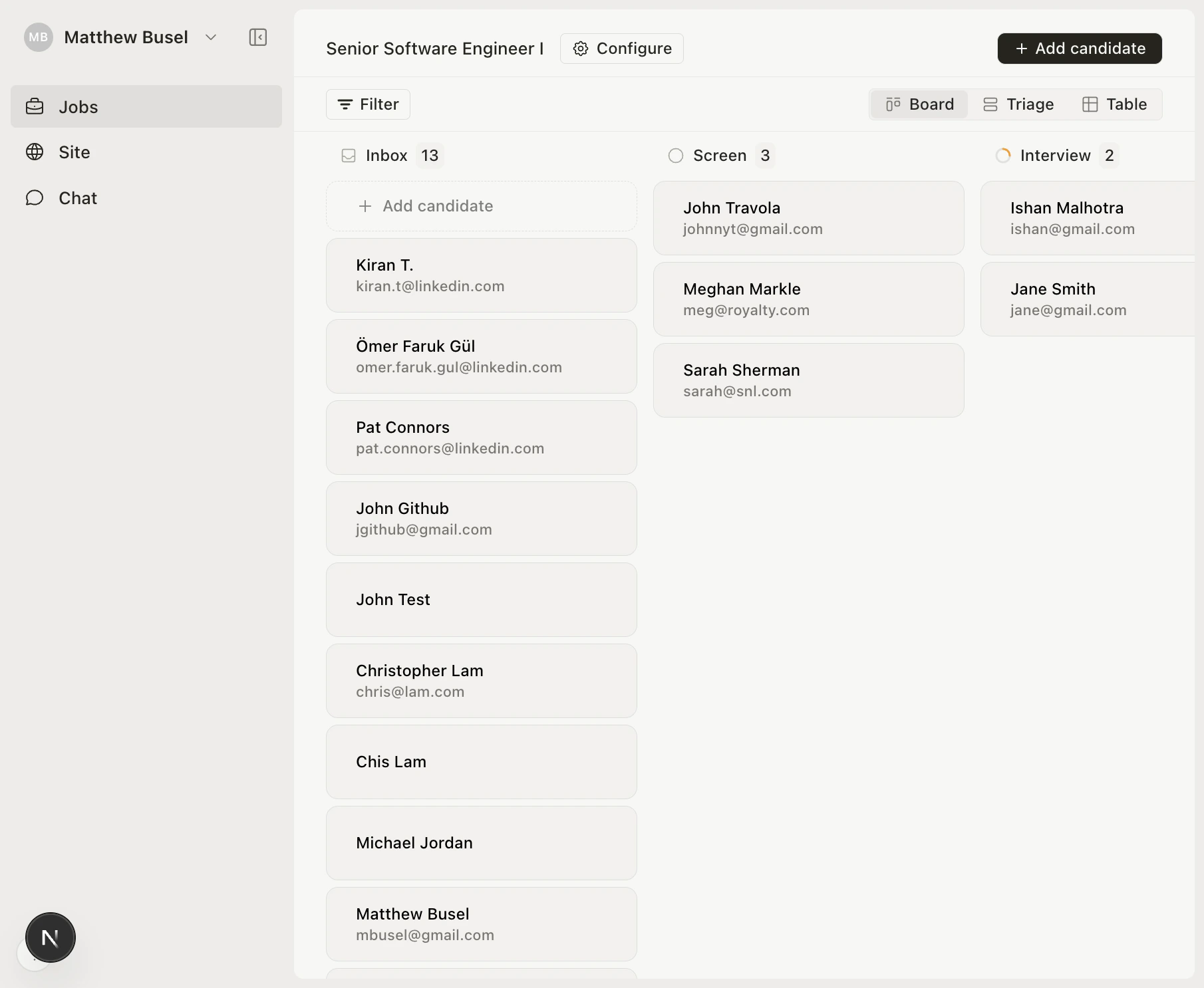Screen dimensions: 1204x988
Task: Open the Pat Connors candidate card
Action: [x=482, y=437]
